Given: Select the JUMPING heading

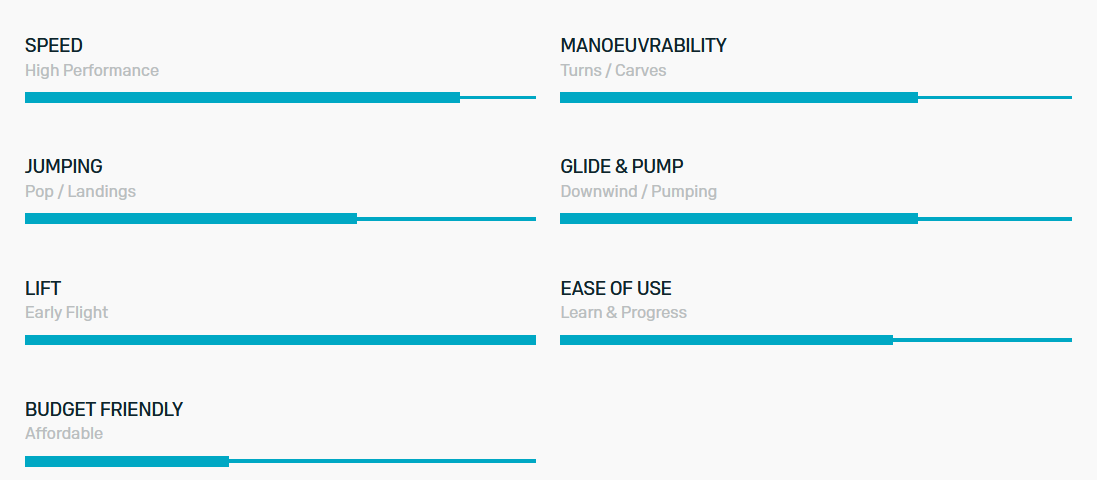Looking at the screenshot, I should pyautogui.click(x=64, y=167).
